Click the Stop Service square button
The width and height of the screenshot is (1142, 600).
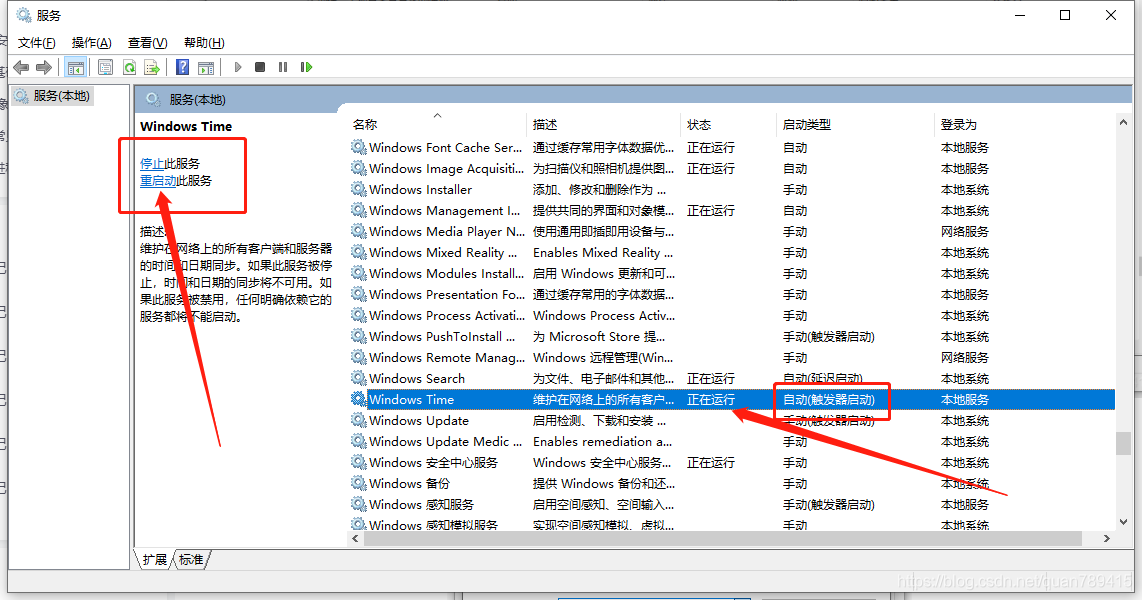click(260, 67)
